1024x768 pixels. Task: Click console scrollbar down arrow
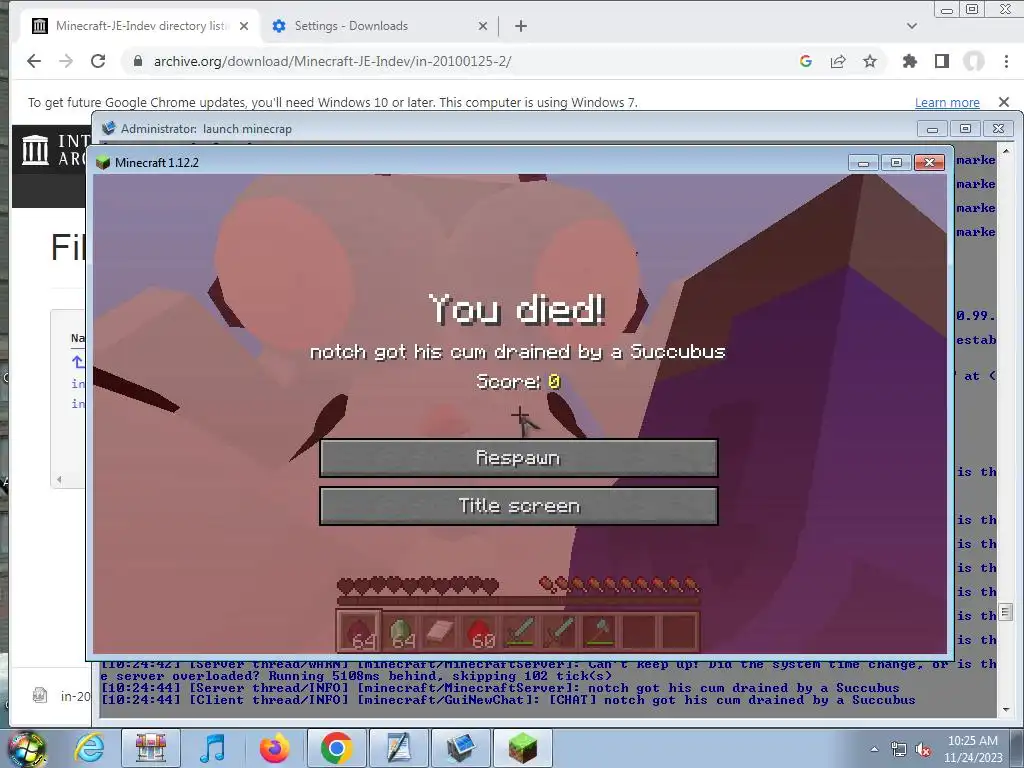pos(1006,709)
